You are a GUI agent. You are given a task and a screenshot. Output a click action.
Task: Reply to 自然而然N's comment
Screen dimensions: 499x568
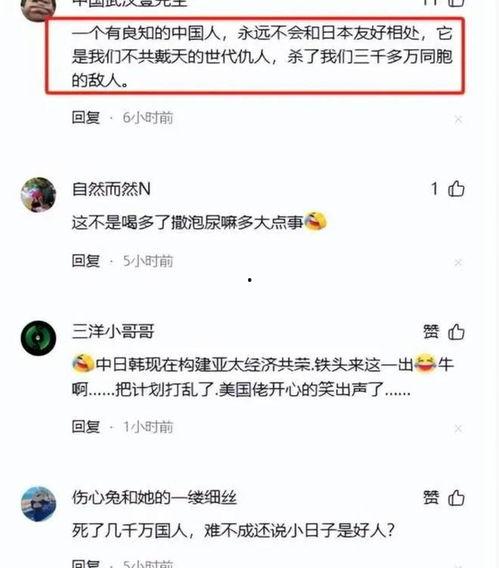[x=86, y=260]
